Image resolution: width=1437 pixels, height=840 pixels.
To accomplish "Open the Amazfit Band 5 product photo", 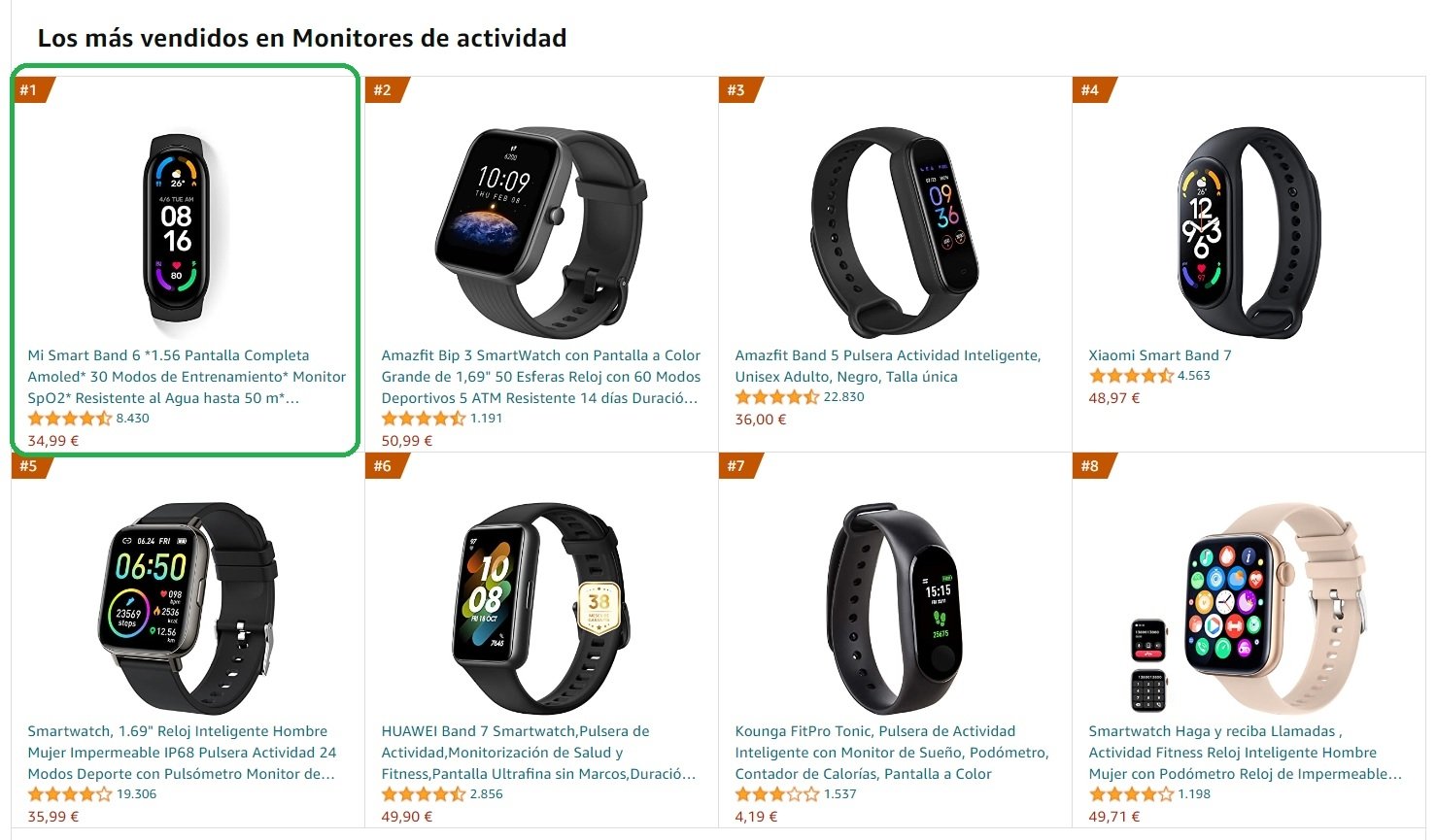I will [x=895, y=231].
